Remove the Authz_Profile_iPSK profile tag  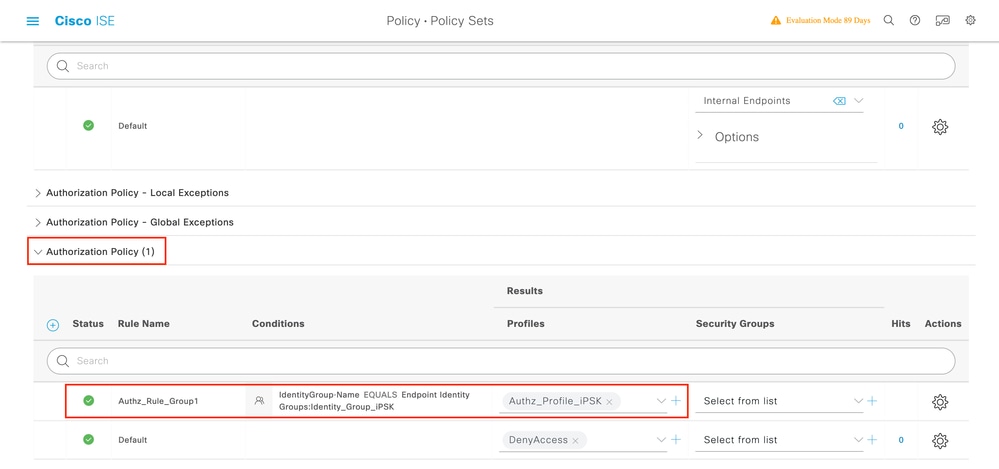coord(609,402)
